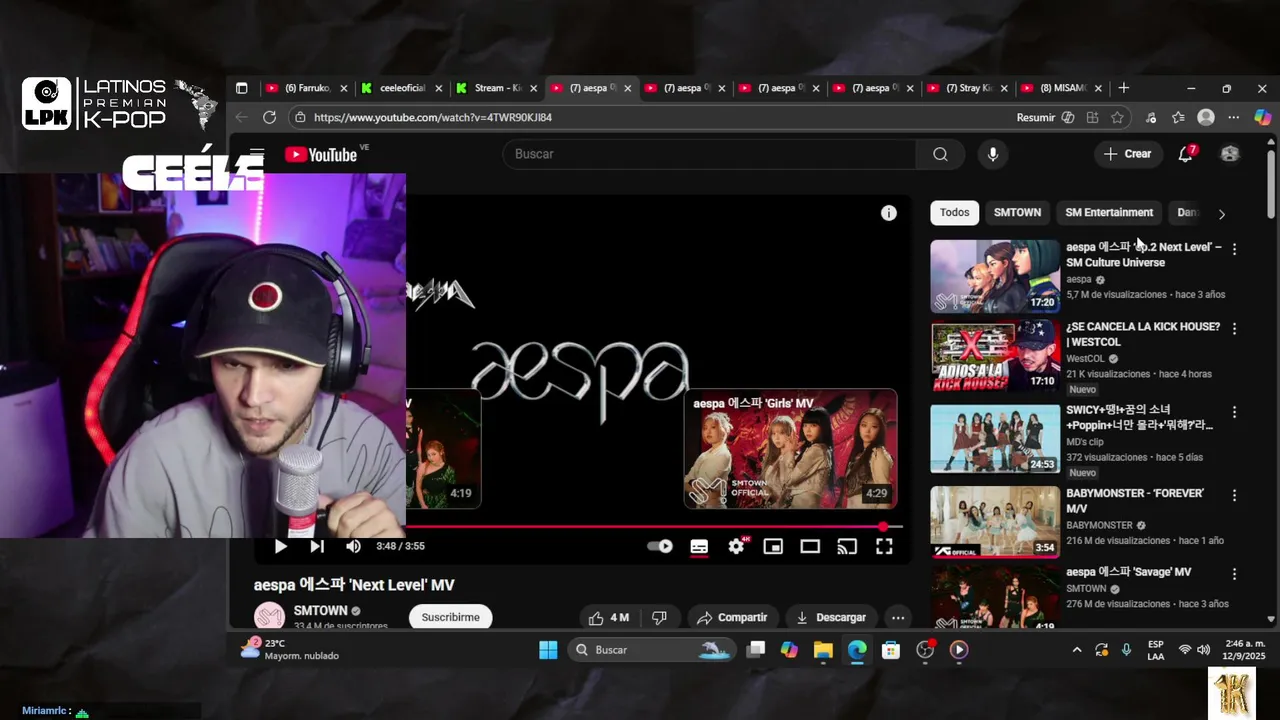The width and height of the screenshot is (1280, 720).
Task: Go to YouTube home via logo
Action: (321, 154)
